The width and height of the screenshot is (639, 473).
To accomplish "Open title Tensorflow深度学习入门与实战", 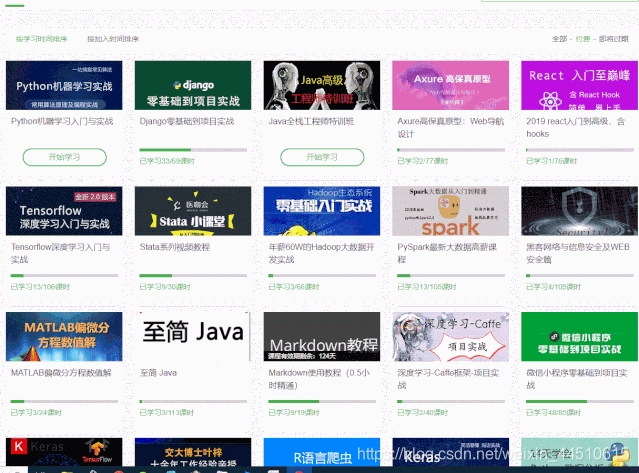I will 60,253.
